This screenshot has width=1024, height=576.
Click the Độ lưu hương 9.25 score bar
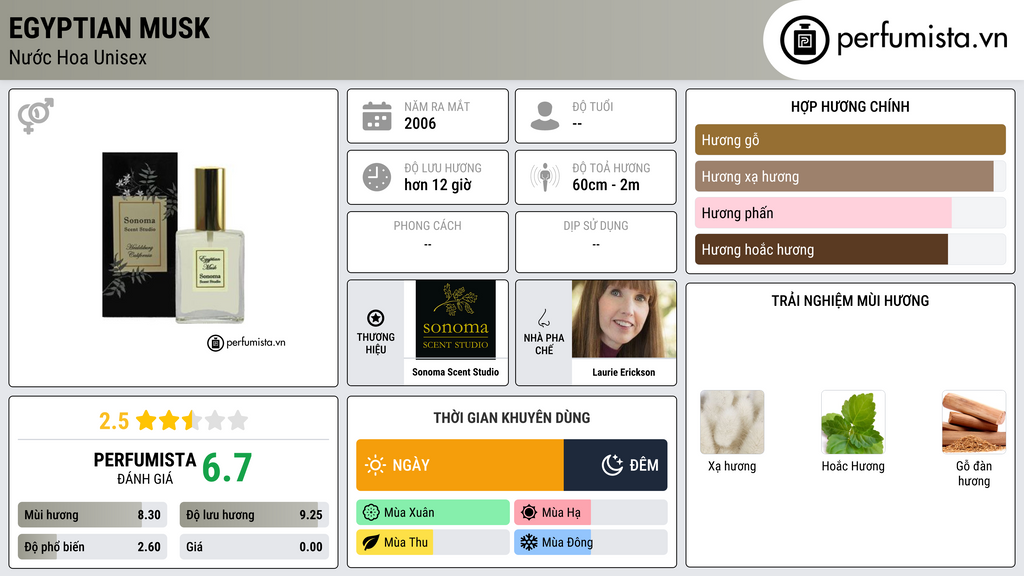[x=254, y=515]
